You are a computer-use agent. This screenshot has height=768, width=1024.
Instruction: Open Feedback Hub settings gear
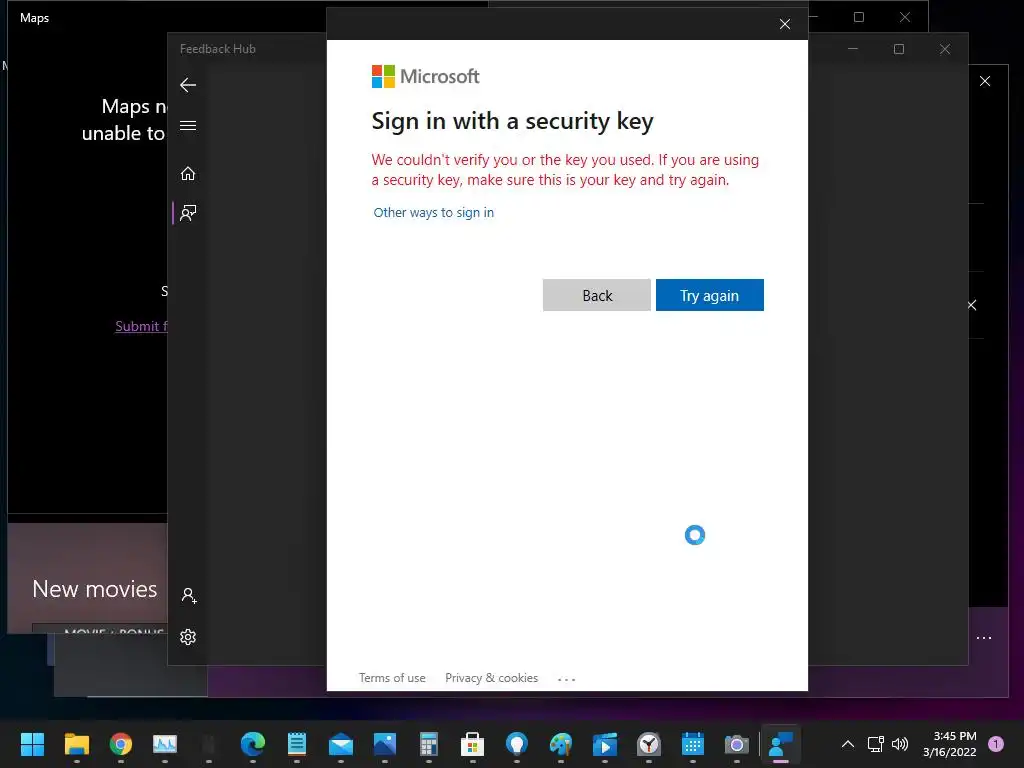[x=188, y=637]
